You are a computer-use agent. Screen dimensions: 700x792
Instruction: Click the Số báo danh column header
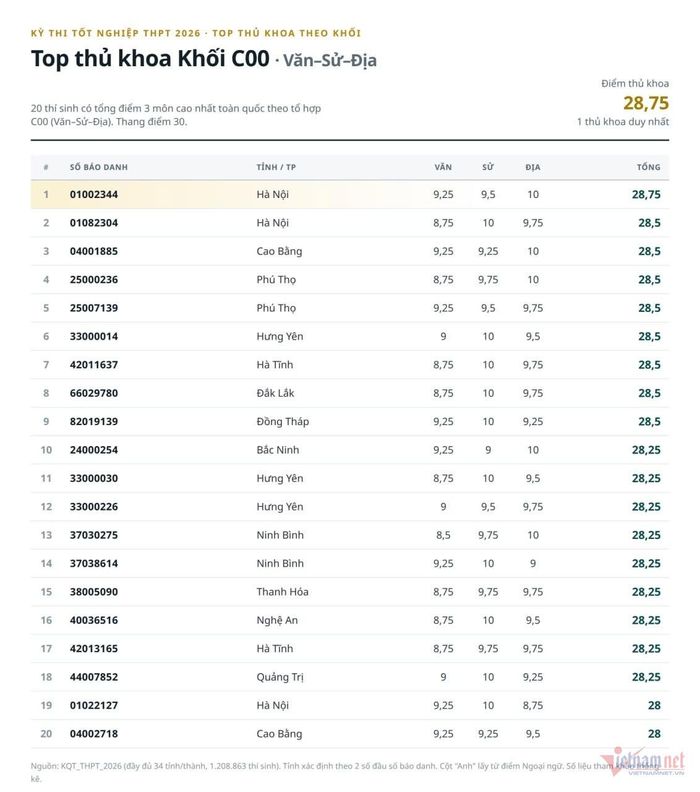(98, 167)
